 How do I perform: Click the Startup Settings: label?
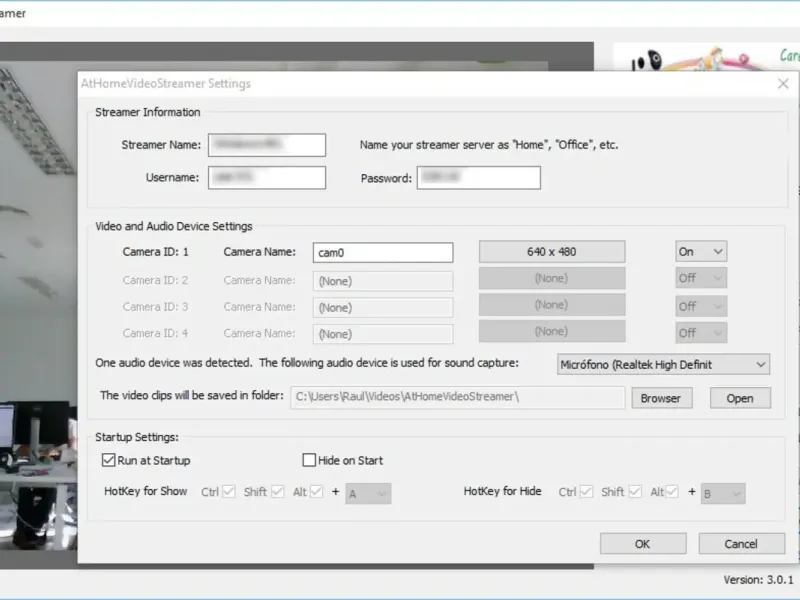point(137,437)
